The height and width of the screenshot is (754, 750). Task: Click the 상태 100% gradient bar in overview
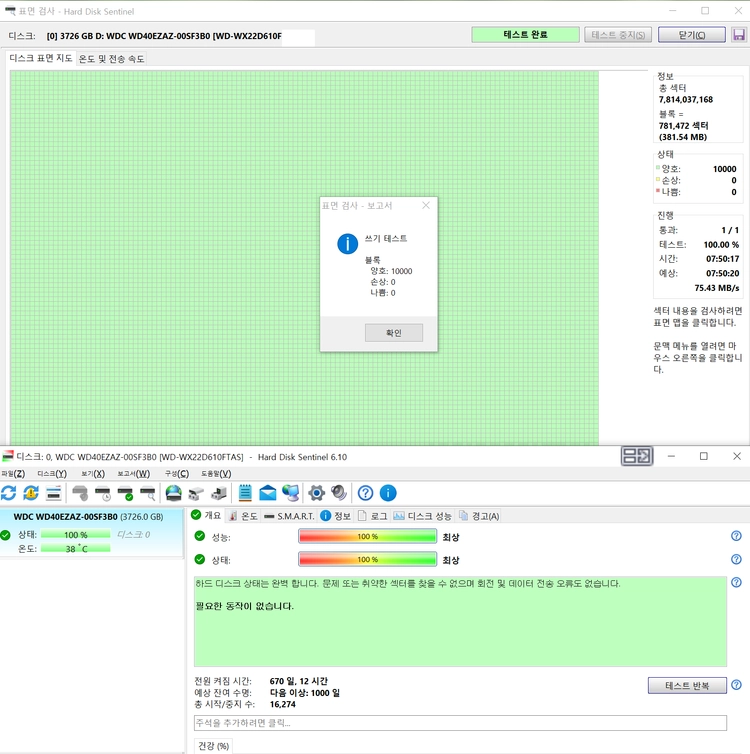pyautogui.click(x=367, y=559)
